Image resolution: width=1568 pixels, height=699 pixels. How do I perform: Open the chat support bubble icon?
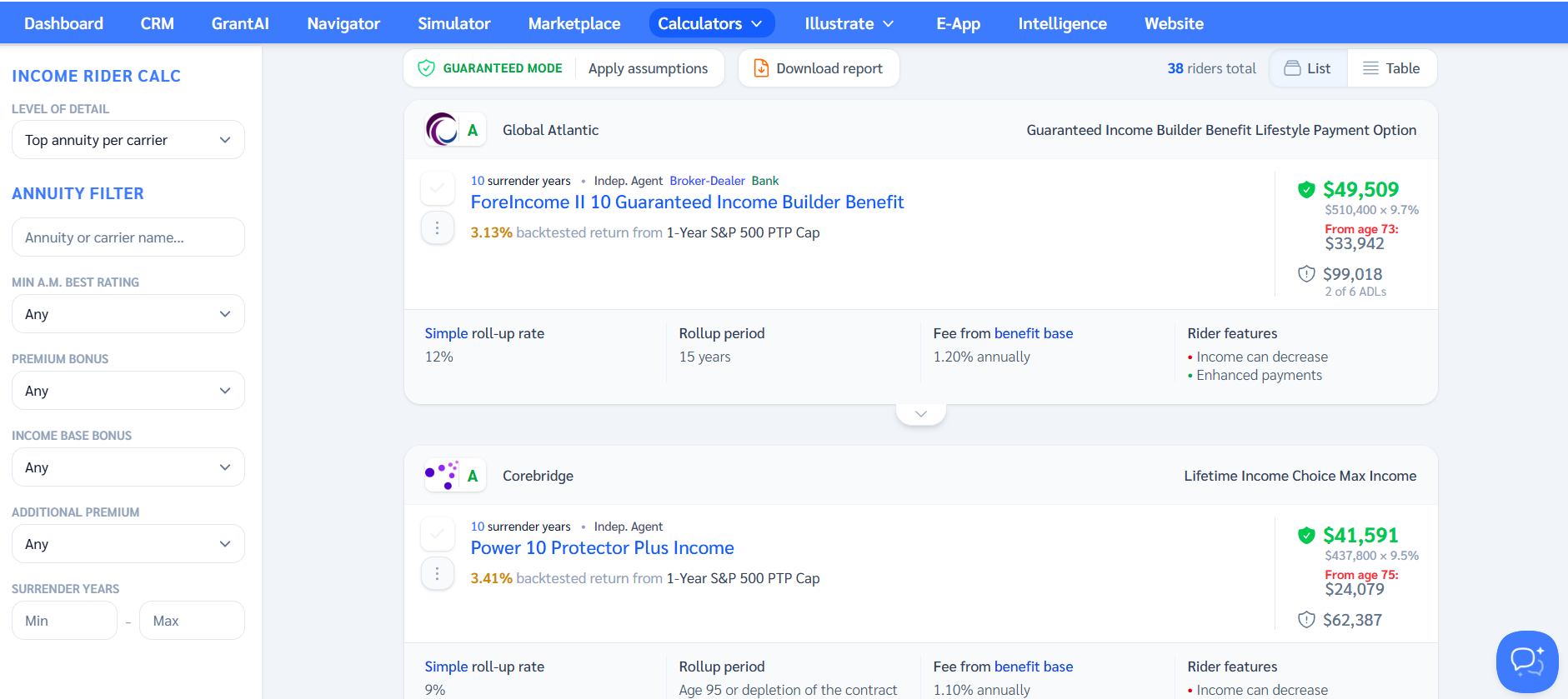[x=1526, y=662]
